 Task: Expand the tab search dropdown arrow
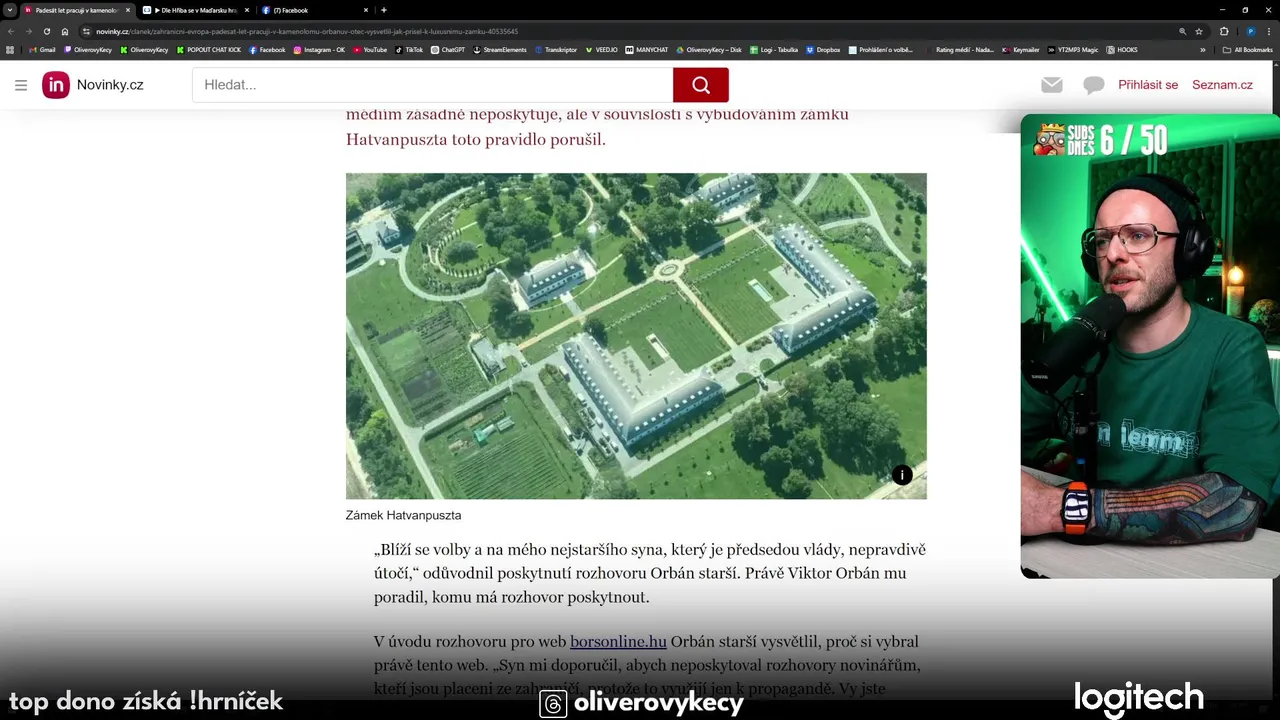click(9, 10)
